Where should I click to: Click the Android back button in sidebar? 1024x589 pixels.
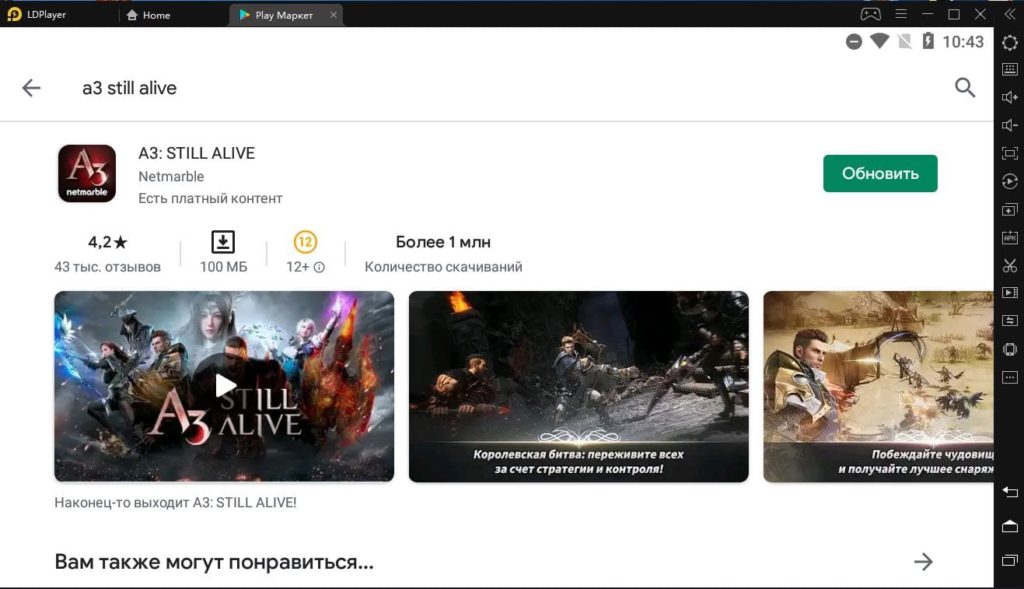(1010, 492)
